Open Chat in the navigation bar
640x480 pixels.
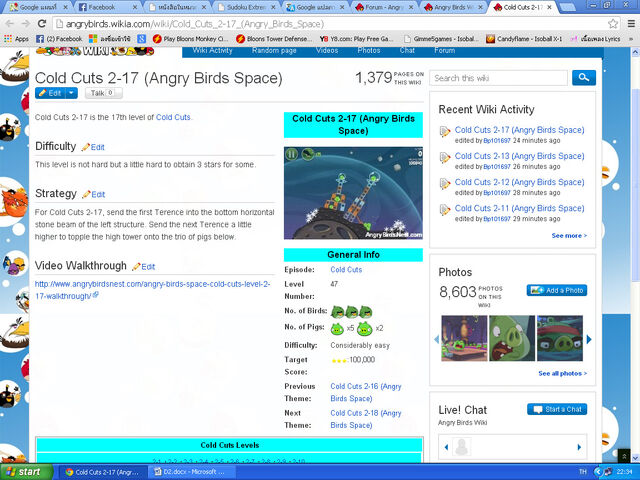point(407,51)
